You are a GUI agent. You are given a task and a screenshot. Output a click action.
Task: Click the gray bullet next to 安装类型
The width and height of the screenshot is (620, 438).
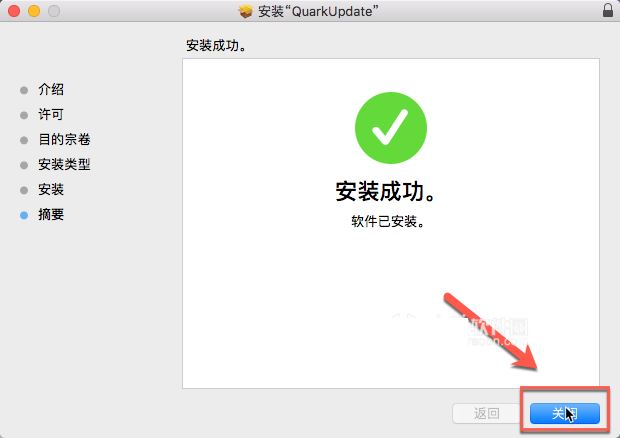tap(24, 165)
